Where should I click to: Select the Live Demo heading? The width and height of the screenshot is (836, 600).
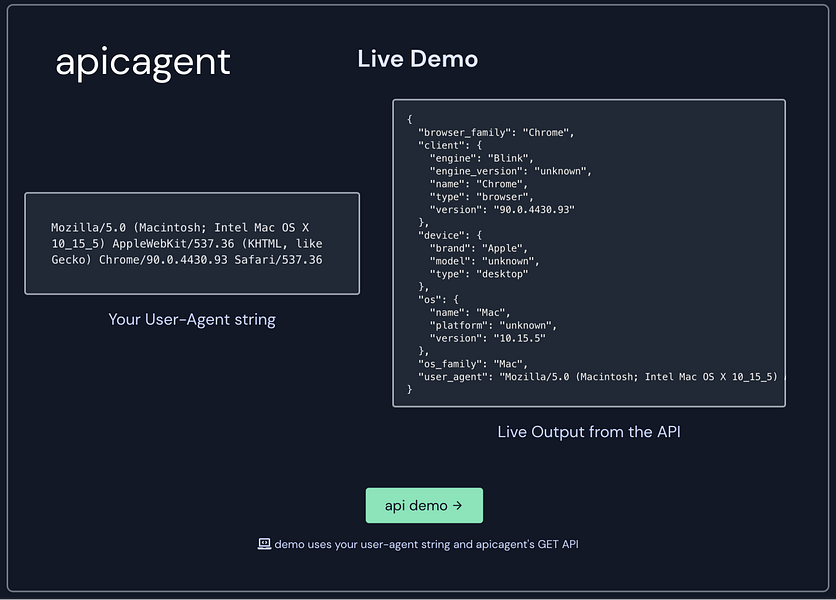click(x=417, y=59)
